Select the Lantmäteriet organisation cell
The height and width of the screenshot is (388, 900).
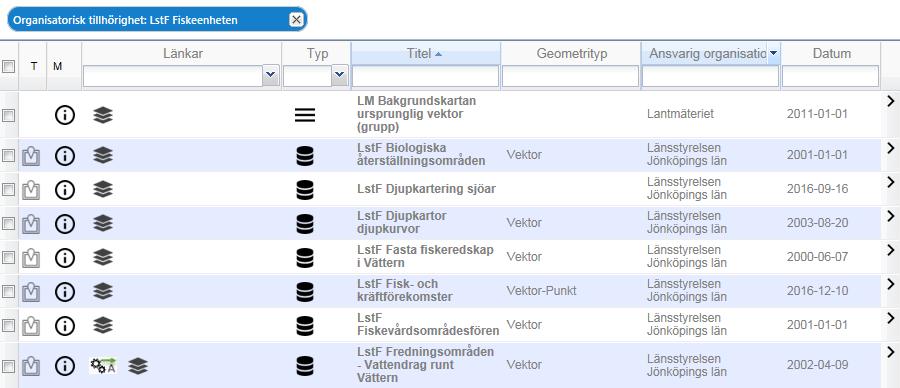pos(681,114)
